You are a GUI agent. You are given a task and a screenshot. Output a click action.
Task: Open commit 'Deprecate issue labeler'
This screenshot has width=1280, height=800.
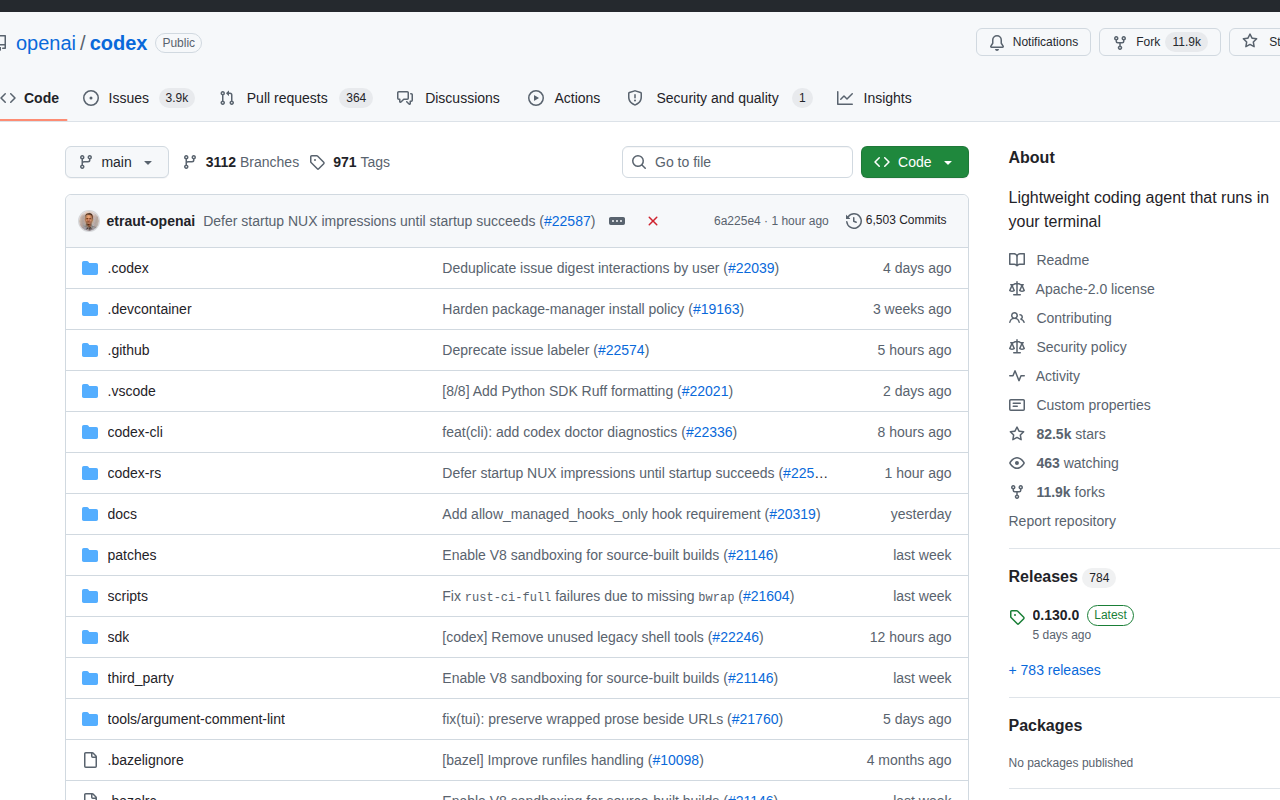(x=516, y=350)
